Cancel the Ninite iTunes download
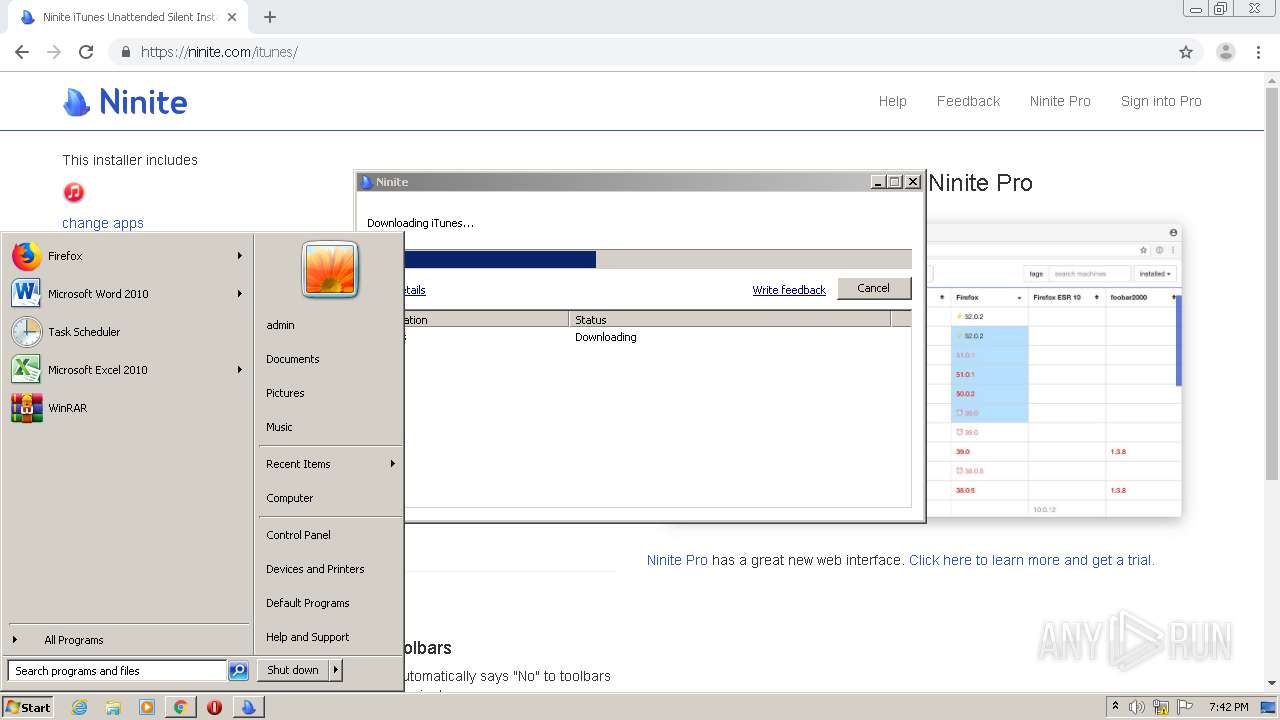Screen dimensions: 1280x720 coord(873,288)
